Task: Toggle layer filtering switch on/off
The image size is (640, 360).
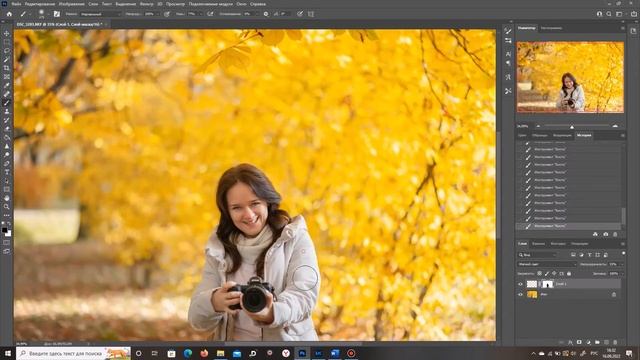Action: tap(623, 254)
